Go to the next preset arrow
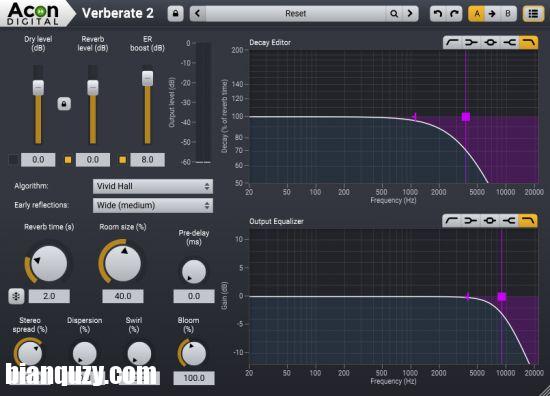Screen dimensions: 550x396 click(410, 14)
